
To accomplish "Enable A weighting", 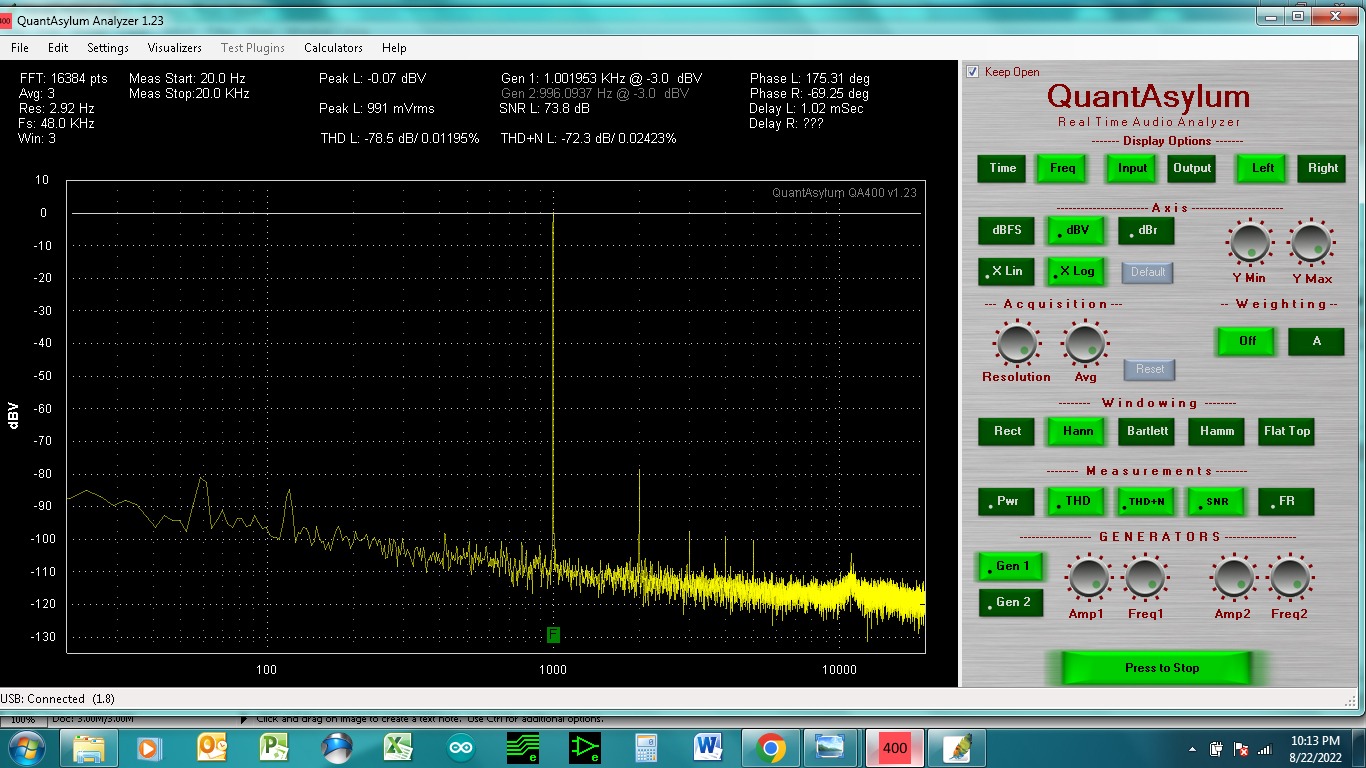I will (1316, 341).
